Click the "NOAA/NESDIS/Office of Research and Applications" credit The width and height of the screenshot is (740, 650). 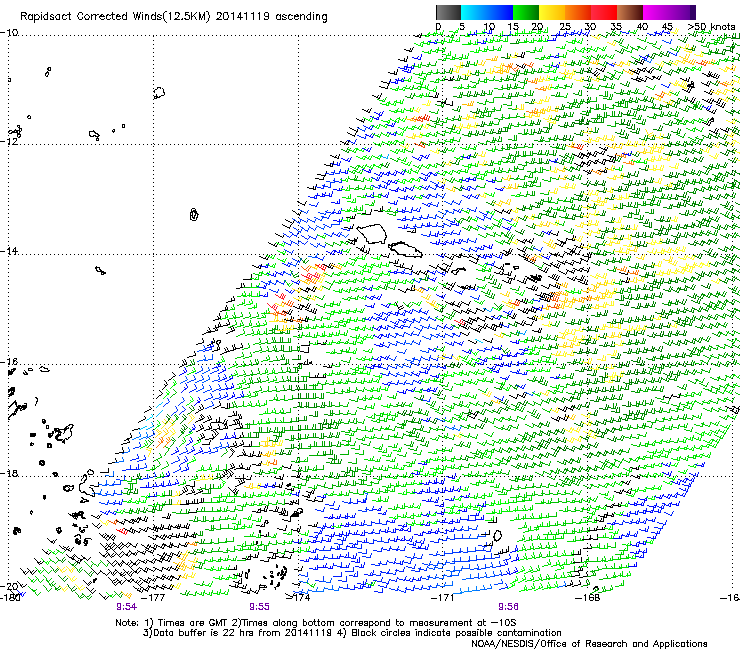589,644
